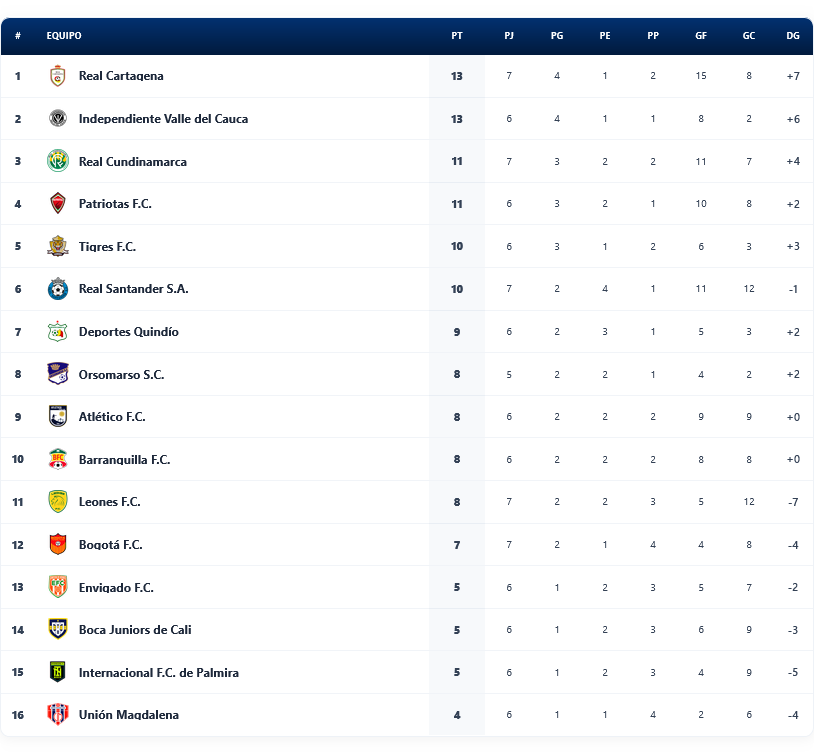This screenshot has width=814, height=752.
Task: Click the Orsomarso S.C. purple shield
Action: click(58, 374)
